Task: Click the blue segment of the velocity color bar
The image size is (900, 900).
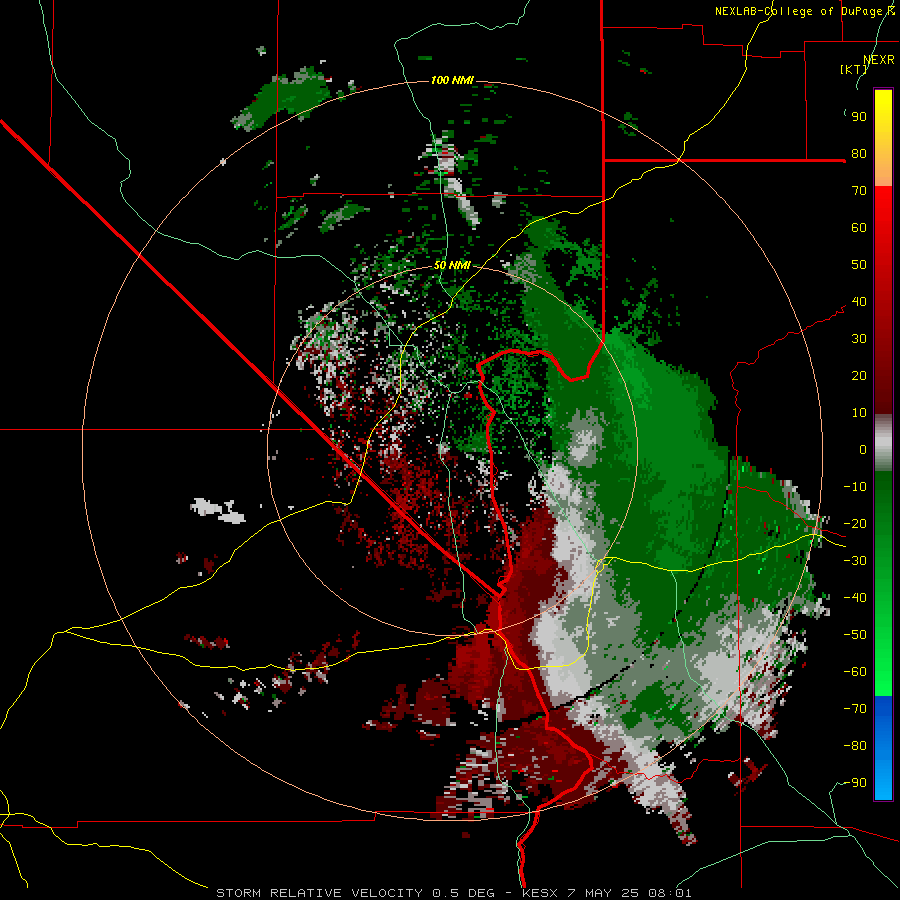Action: 883,748
